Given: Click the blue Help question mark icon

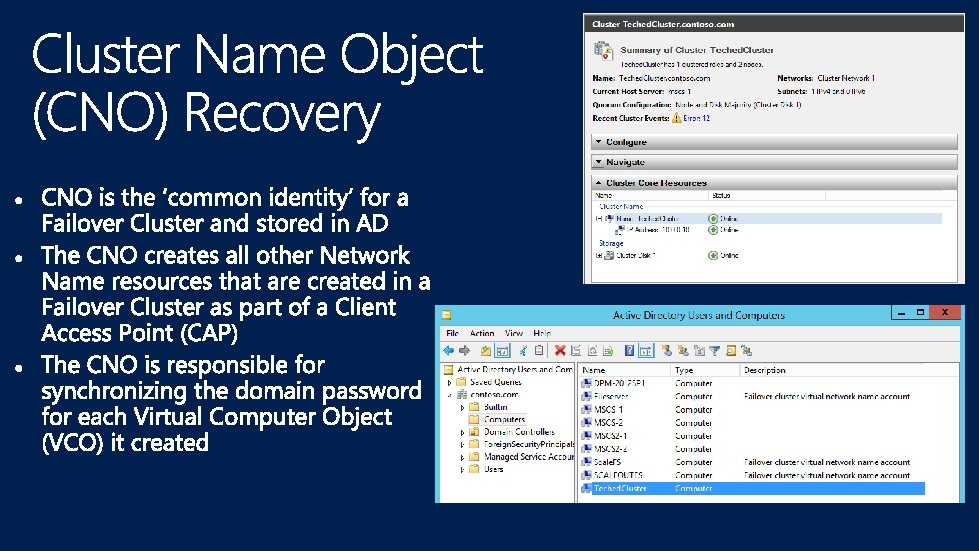Looking at the screenshot, I should pyautogui.click(x=629, y=351).
